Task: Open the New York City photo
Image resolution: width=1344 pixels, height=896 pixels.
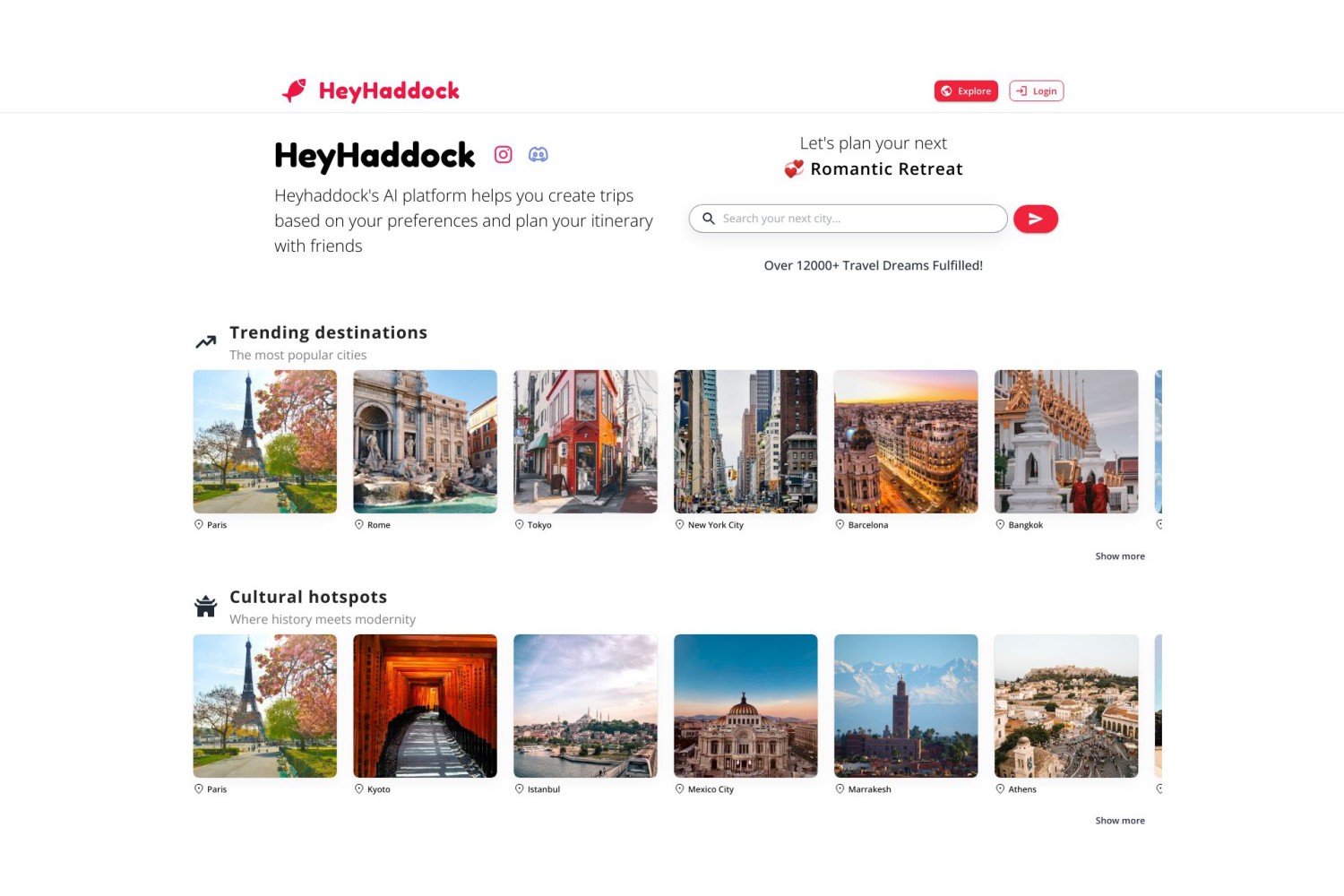Action: click(x=746, y=442)
